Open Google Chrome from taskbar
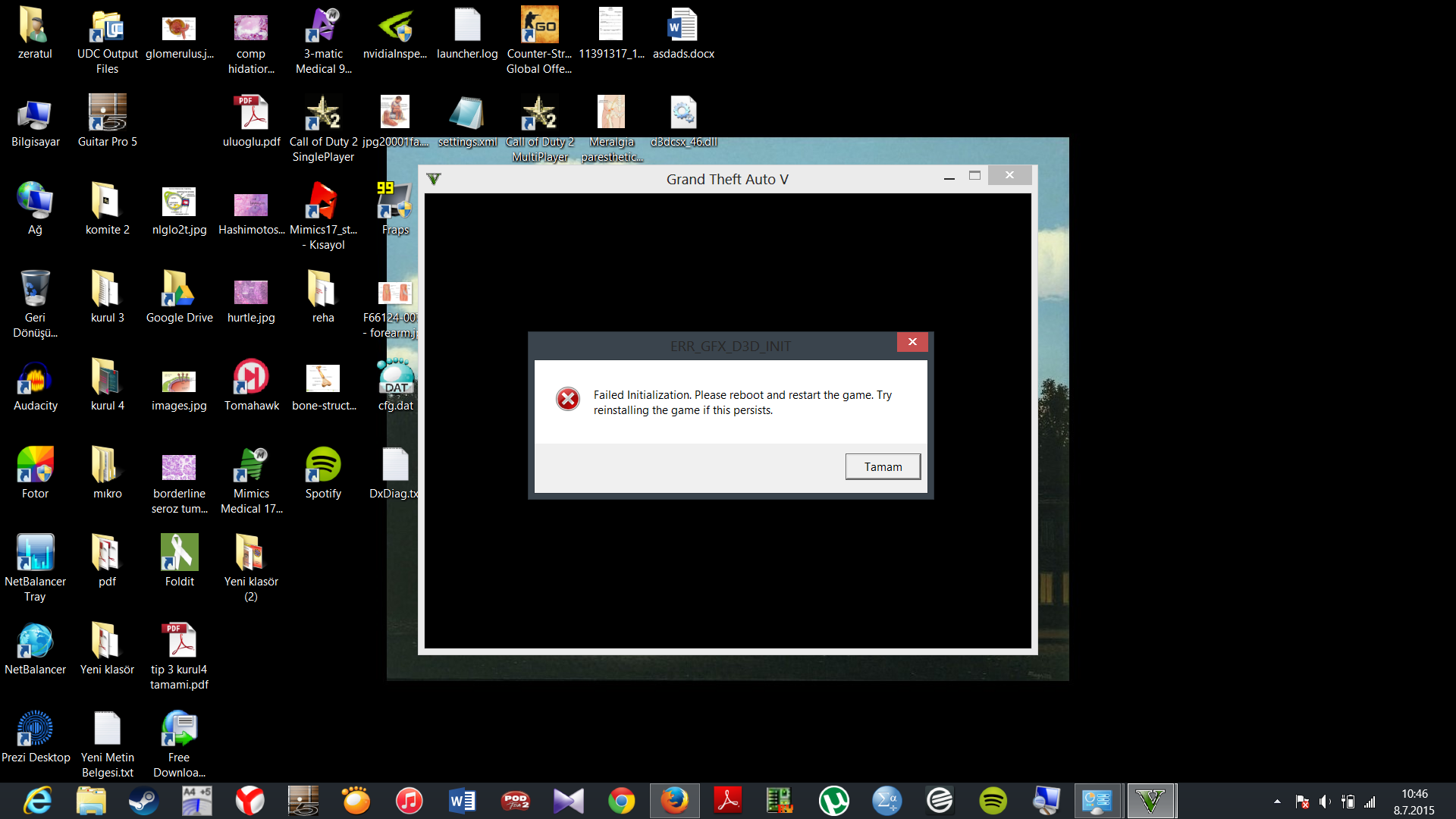1456x819 pixels. point(621,801)
